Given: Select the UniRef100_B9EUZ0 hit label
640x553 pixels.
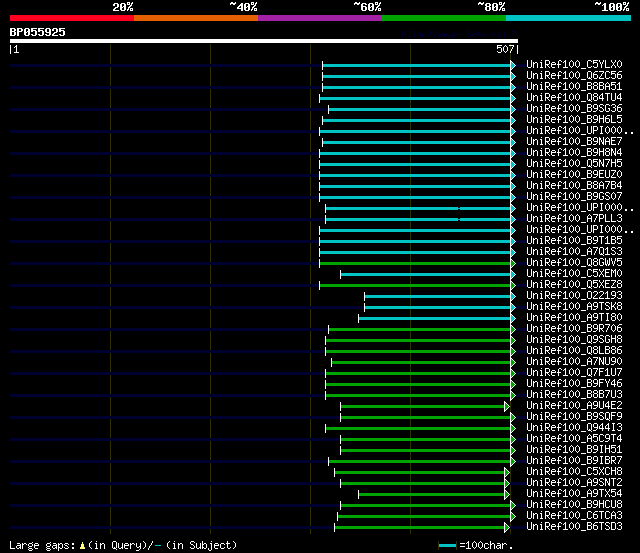Looking at the screenshot, I should tap(574, 175).
